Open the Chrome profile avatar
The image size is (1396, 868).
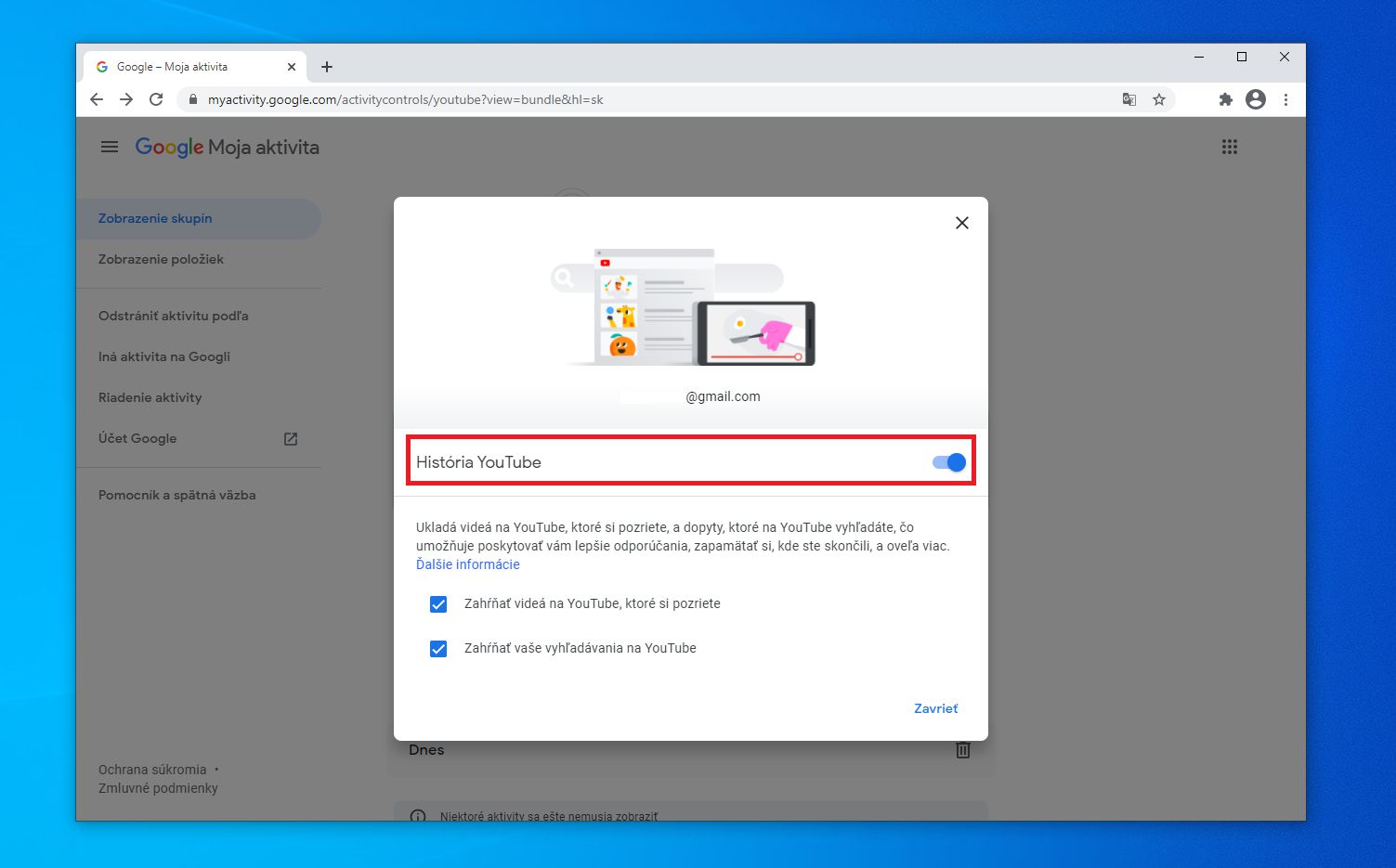1256,99
